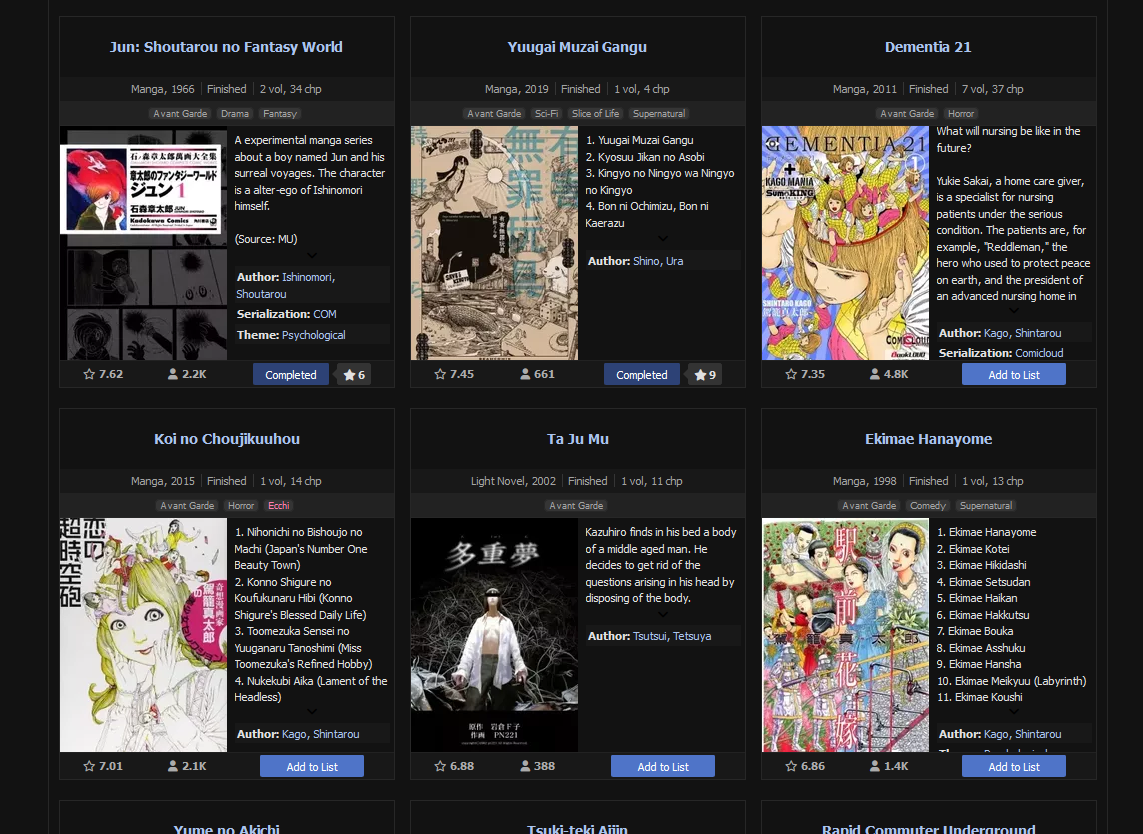Screen dimensions: 1143x834
Task: Click the 7.45 star rating icon
Action: (x=440, y=374)
